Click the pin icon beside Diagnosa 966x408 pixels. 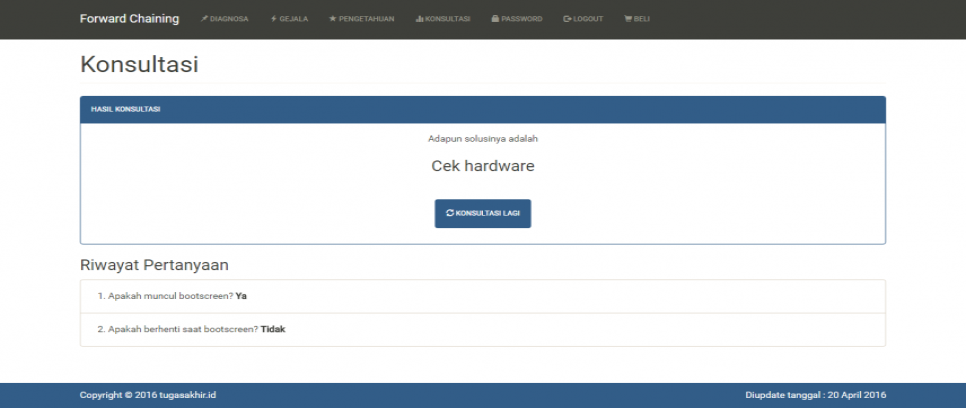coord(205,19)
